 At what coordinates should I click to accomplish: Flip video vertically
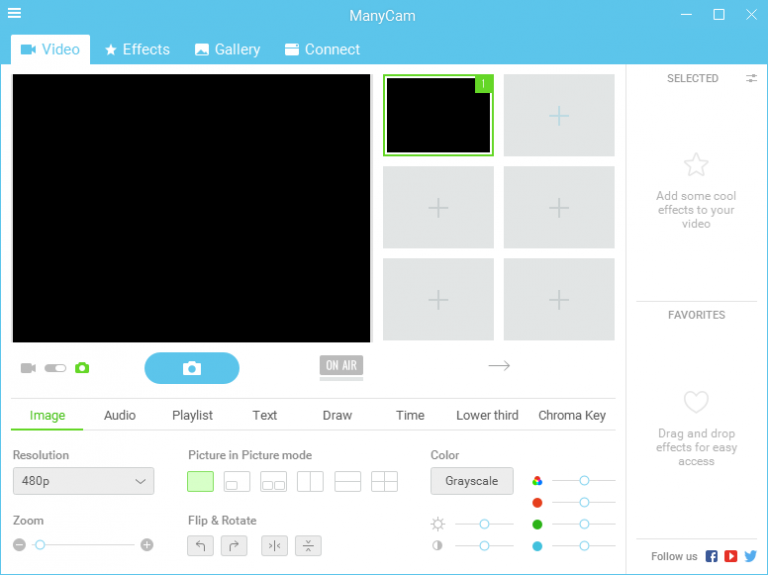coord(308,546)
